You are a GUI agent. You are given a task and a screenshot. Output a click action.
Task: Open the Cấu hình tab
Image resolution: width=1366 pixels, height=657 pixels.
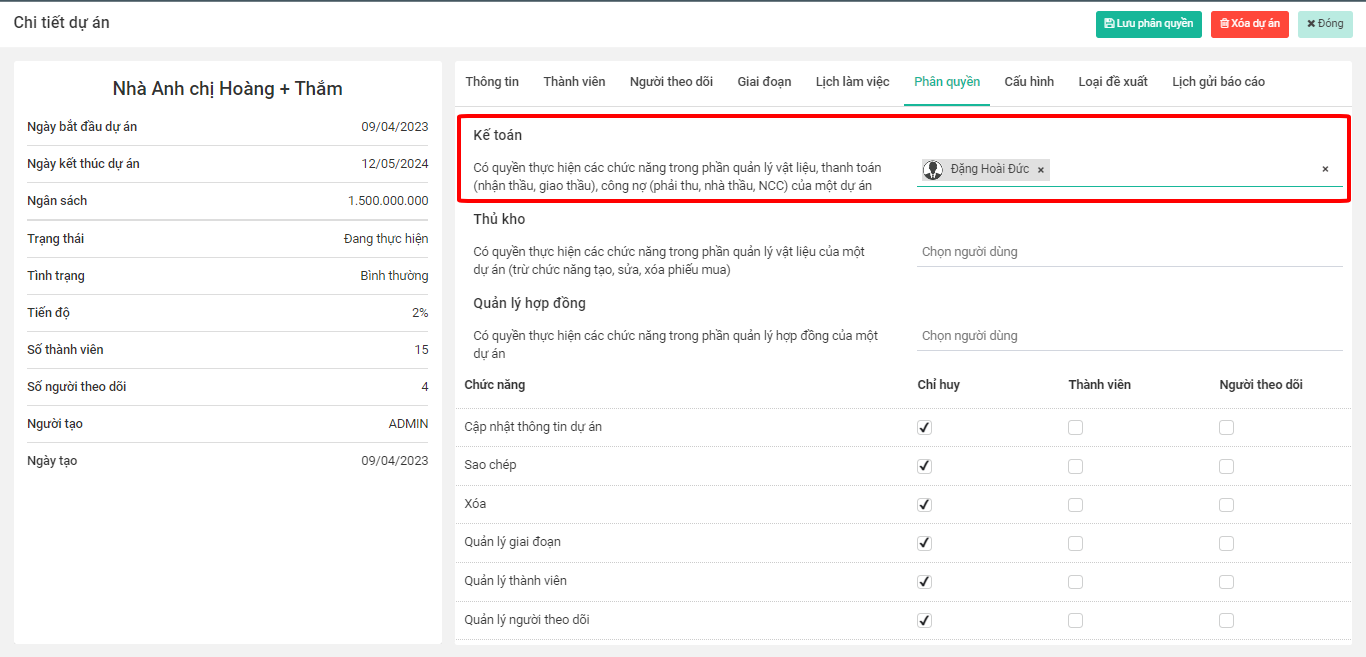coord(1029,82)
